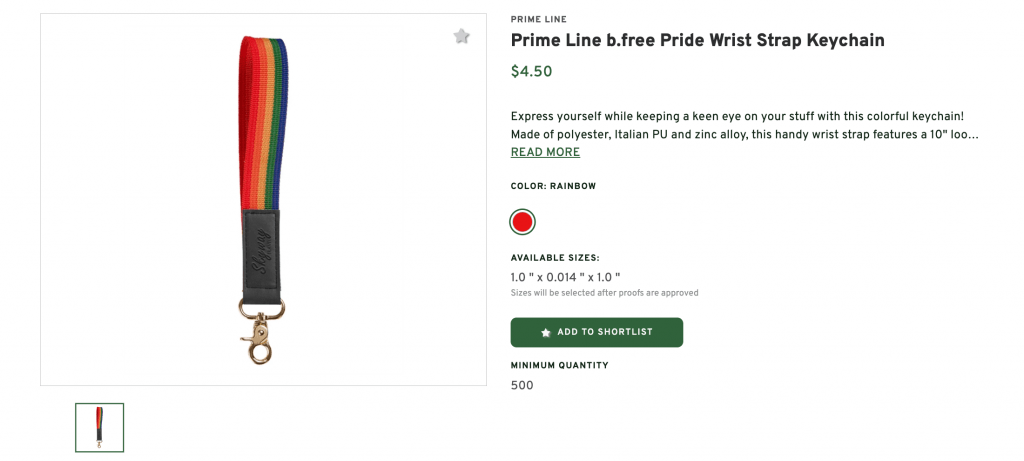Click the note about sizes selected after proofs

pyautogui.click(x=604, y=293)
